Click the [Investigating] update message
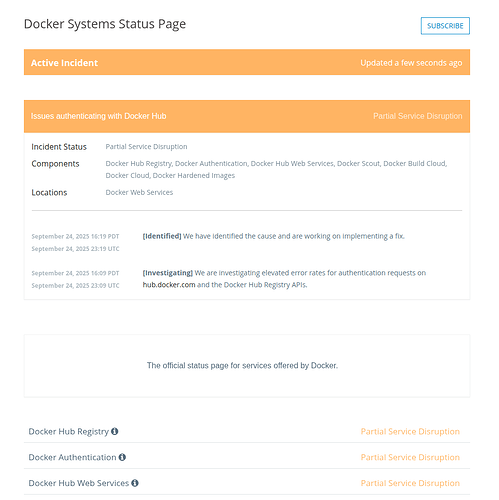Screen dimensions: 499x500 coord(284,279)
